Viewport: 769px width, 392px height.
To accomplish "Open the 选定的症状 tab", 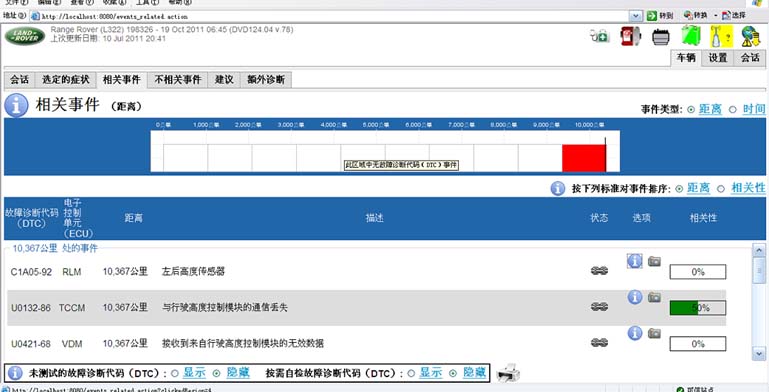I will pyautogui.click(x=66, y=80).
